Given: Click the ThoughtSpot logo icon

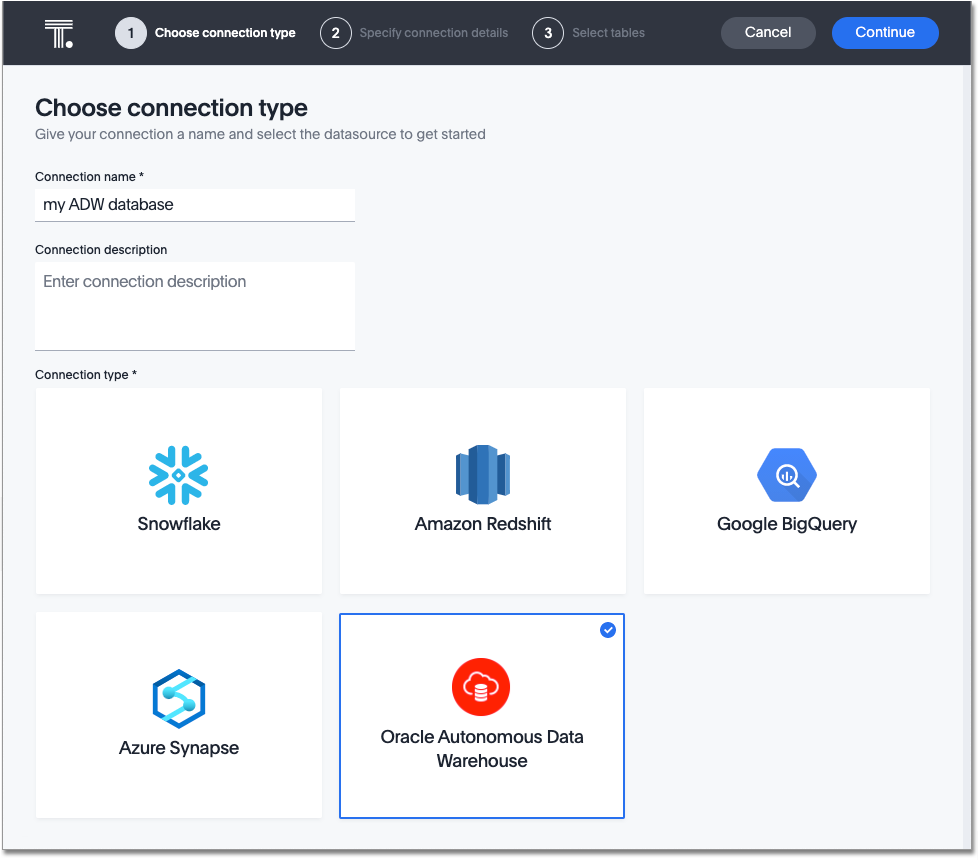Looking at the screenshot, I should point(59,33).
